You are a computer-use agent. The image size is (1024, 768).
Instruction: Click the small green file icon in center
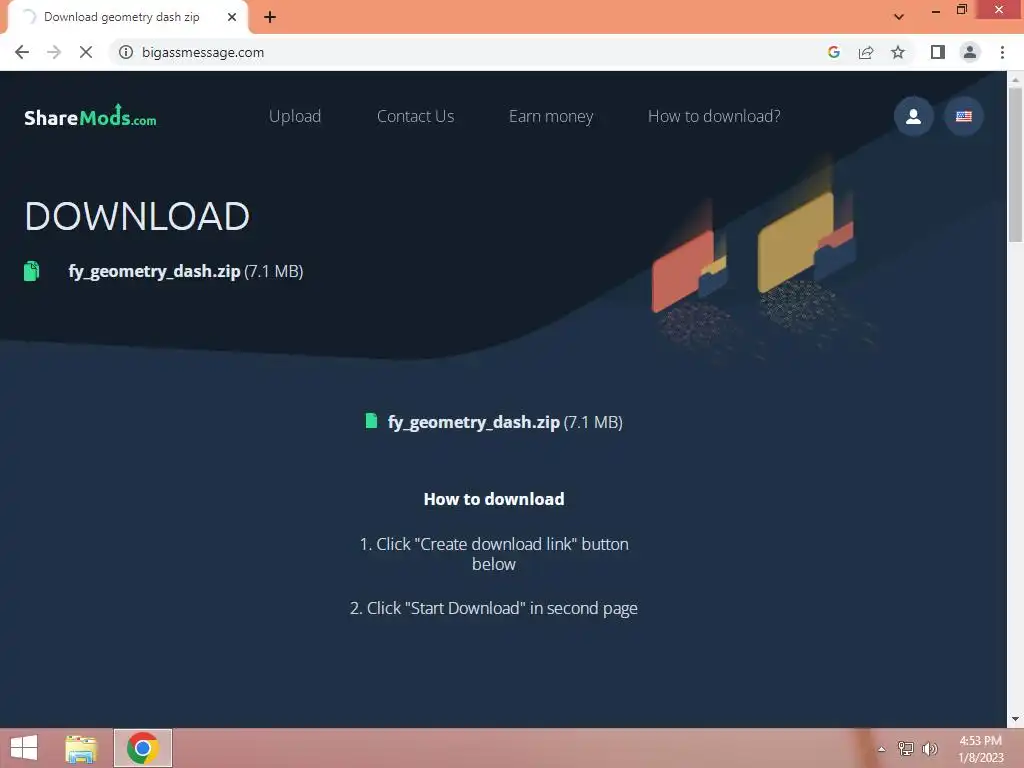[x=371, y=421]
